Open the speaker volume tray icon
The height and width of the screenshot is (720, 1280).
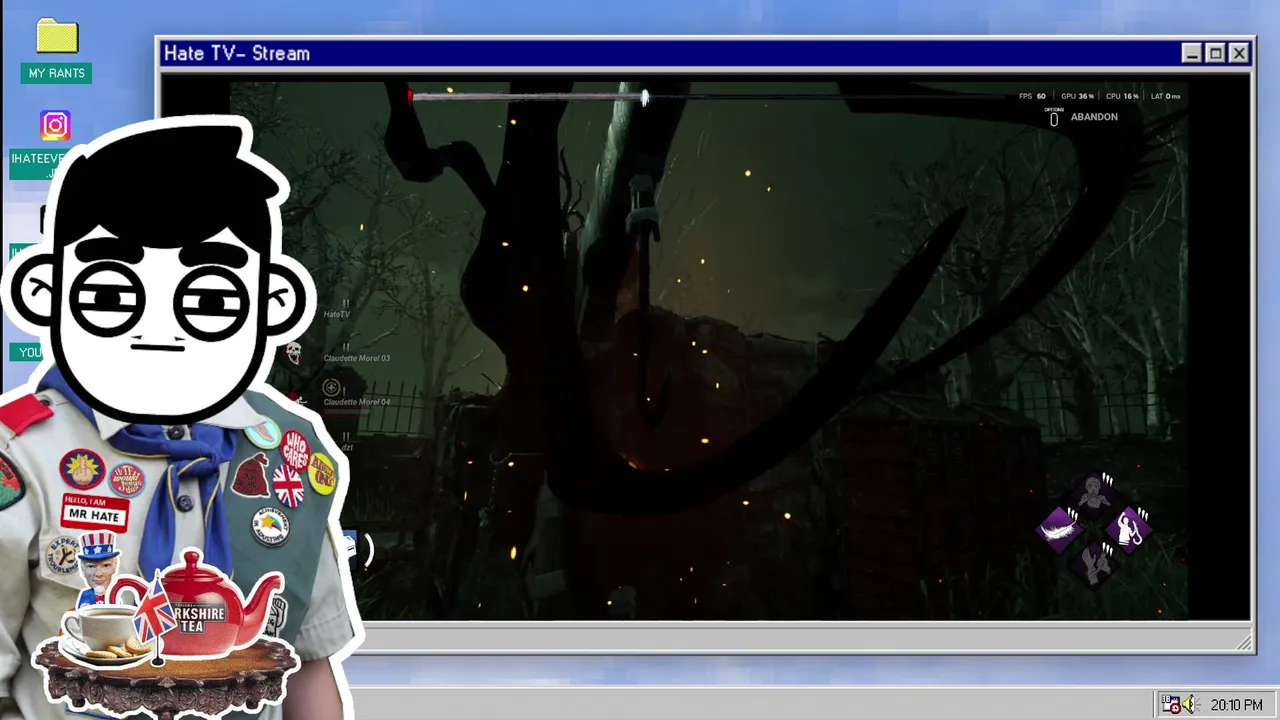[x=1189, y=705]
